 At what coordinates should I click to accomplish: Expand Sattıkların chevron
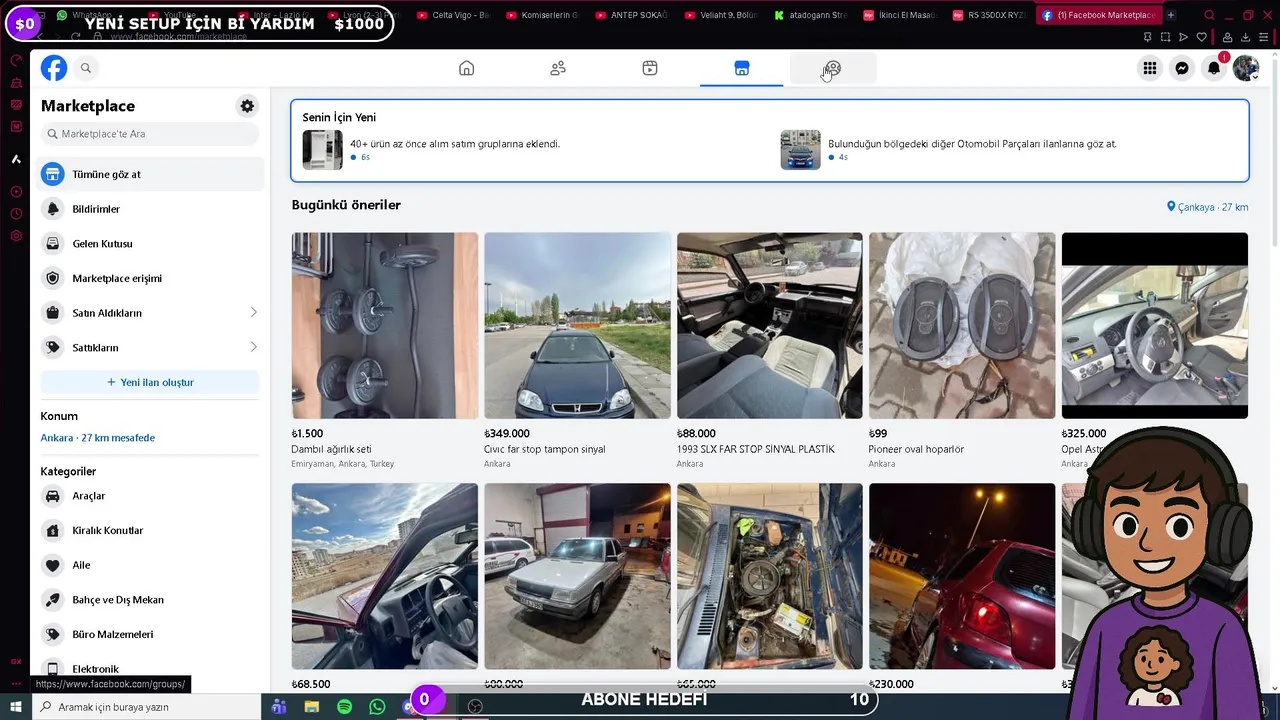(x=253, y=347)
